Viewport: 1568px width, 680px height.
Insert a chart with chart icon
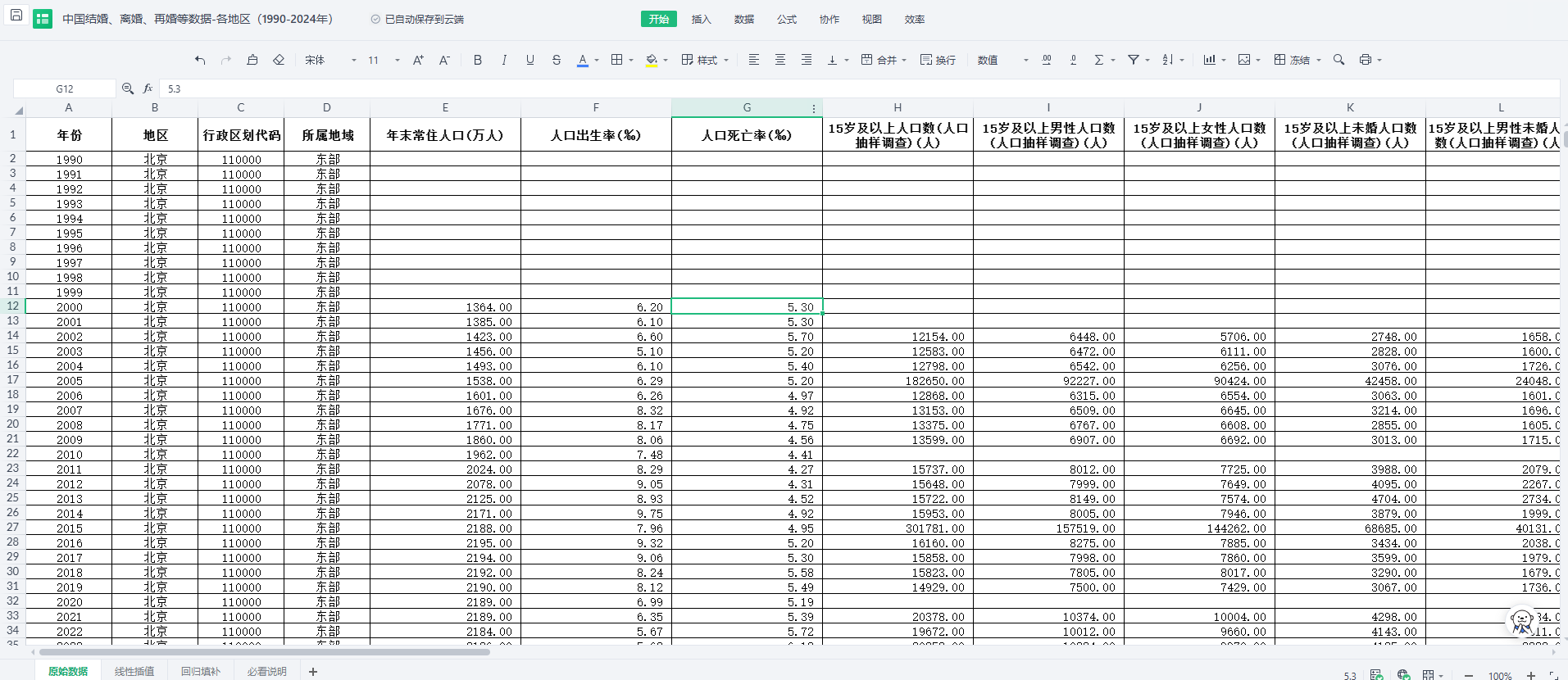(1210, 60)
